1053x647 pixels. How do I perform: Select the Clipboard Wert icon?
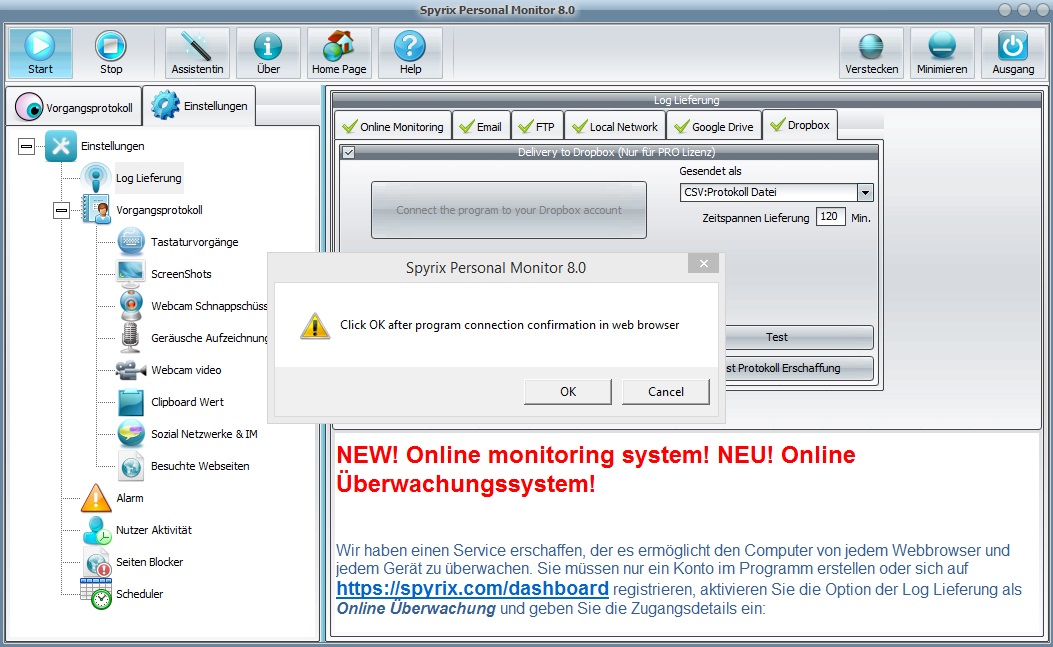131,402
